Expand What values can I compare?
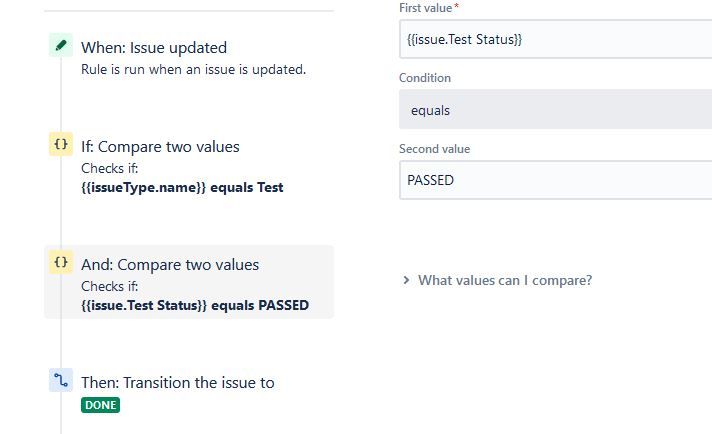712x434 pixels. coord(505,281)
